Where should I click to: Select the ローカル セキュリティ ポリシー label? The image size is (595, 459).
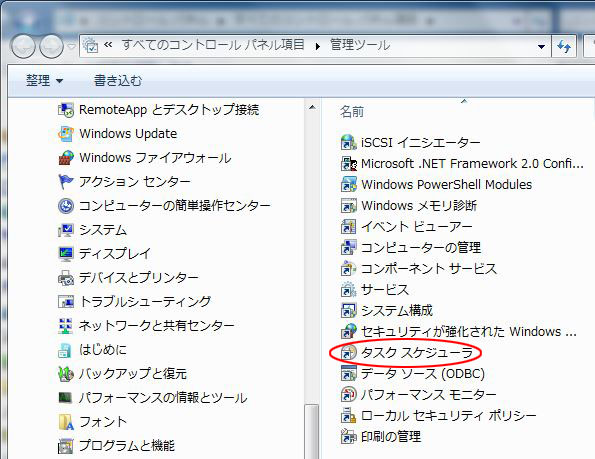click(x=449, y=416)
